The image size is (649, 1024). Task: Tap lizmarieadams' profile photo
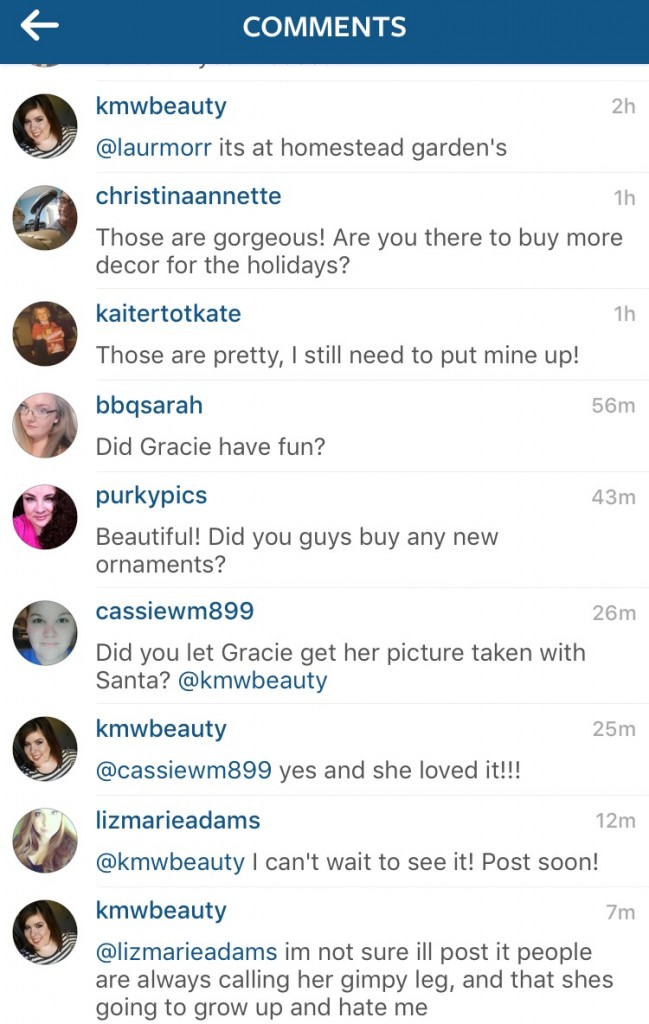coord(45,841)
